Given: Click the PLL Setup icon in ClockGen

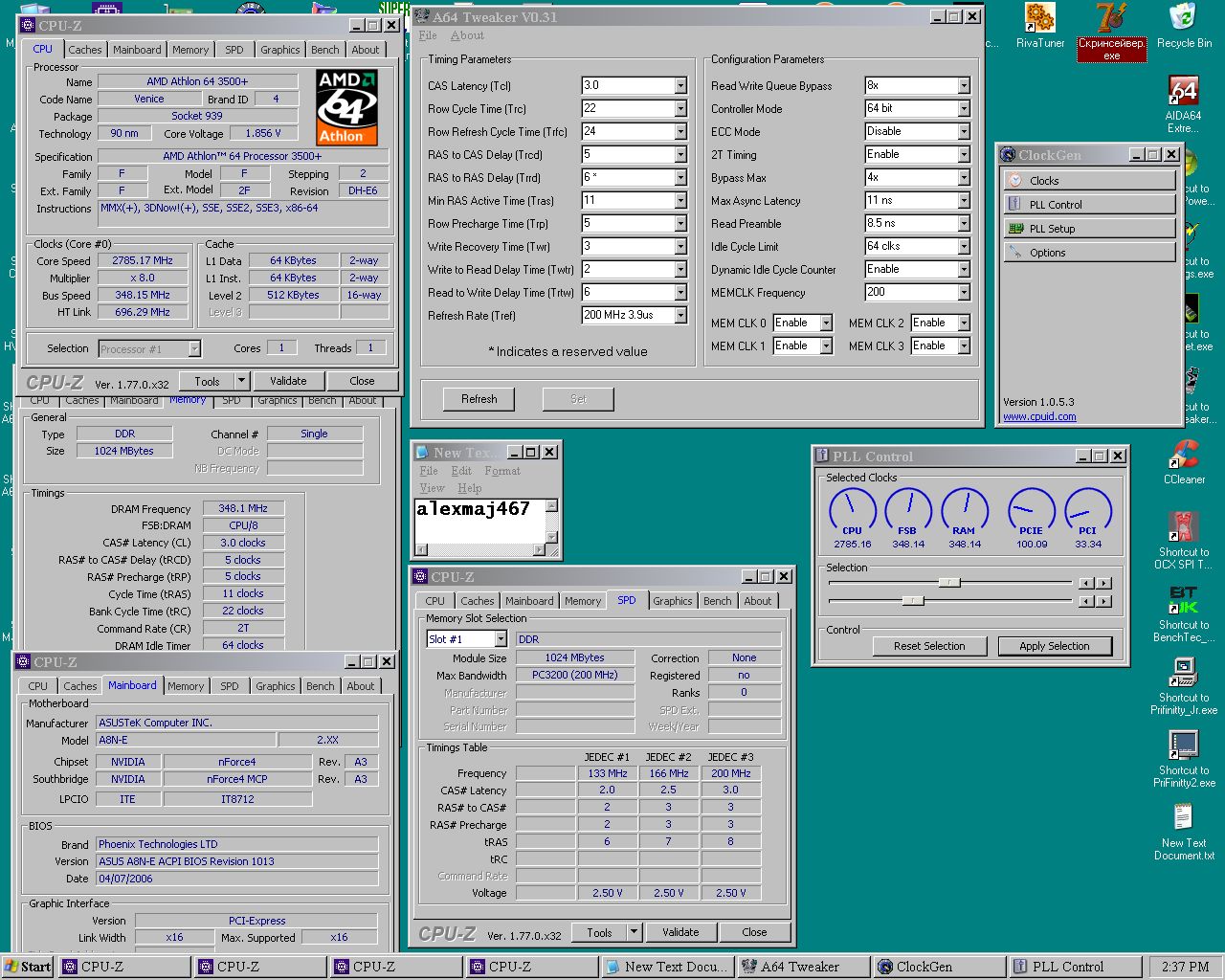Looking at the screenshot, I should pyautogui.click(x=1015, y=228).
